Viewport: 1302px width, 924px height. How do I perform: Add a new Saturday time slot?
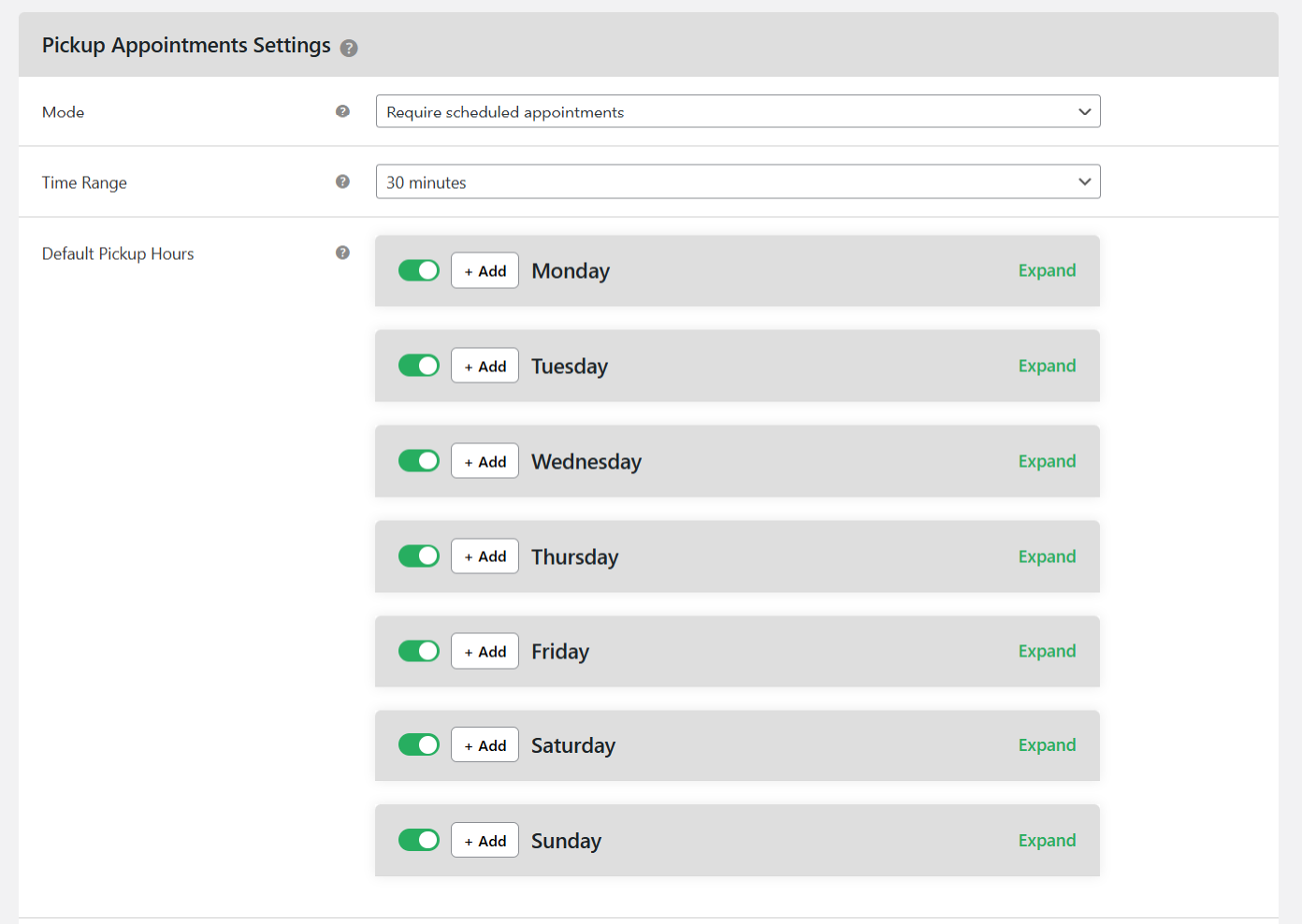point(485,744)
